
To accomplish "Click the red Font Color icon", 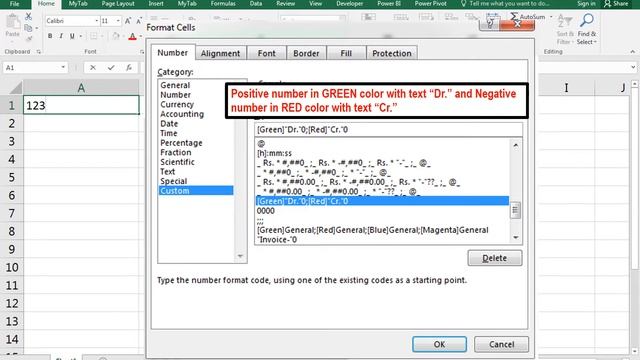I will point(132,36).
